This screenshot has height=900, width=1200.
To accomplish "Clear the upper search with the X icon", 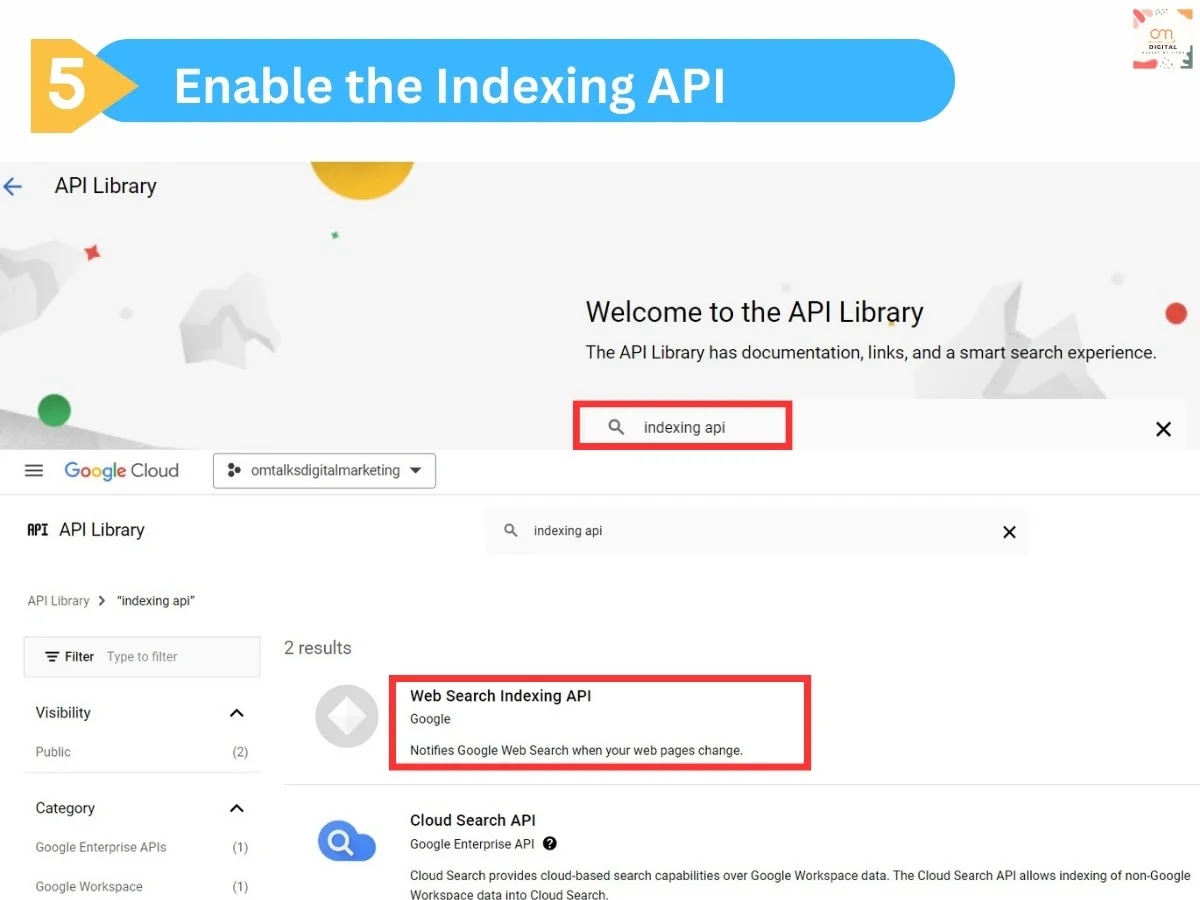I will click(1163, 429).
